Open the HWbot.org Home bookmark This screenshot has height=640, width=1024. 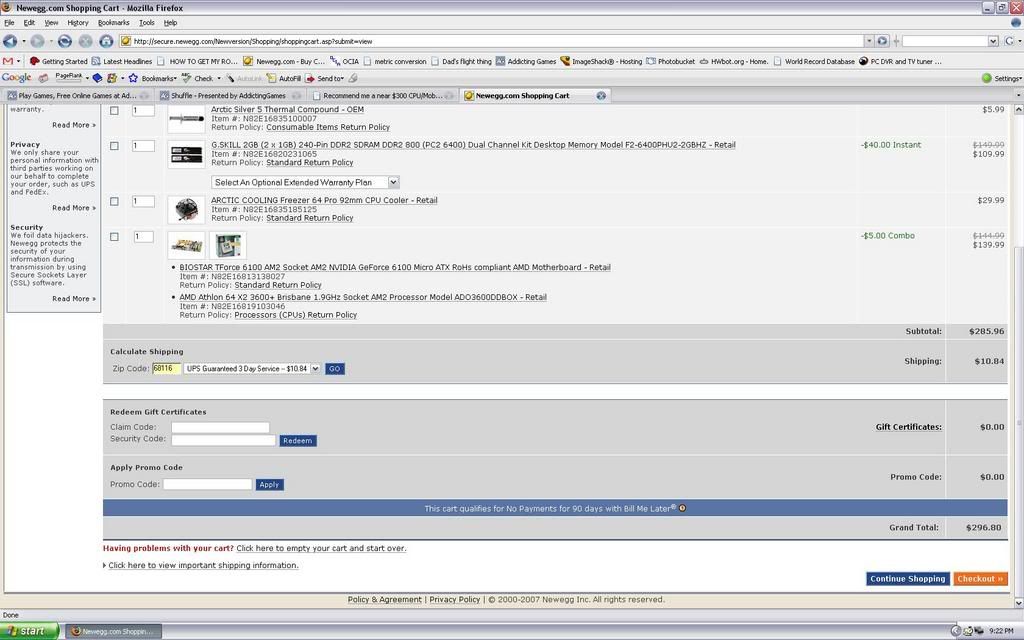coord(733,61)
